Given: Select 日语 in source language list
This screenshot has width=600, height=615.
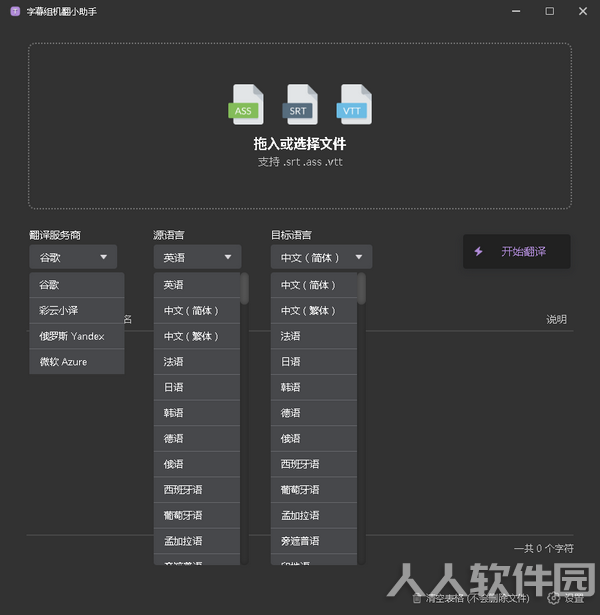Looking at the screenshot, I should [197, 387].
